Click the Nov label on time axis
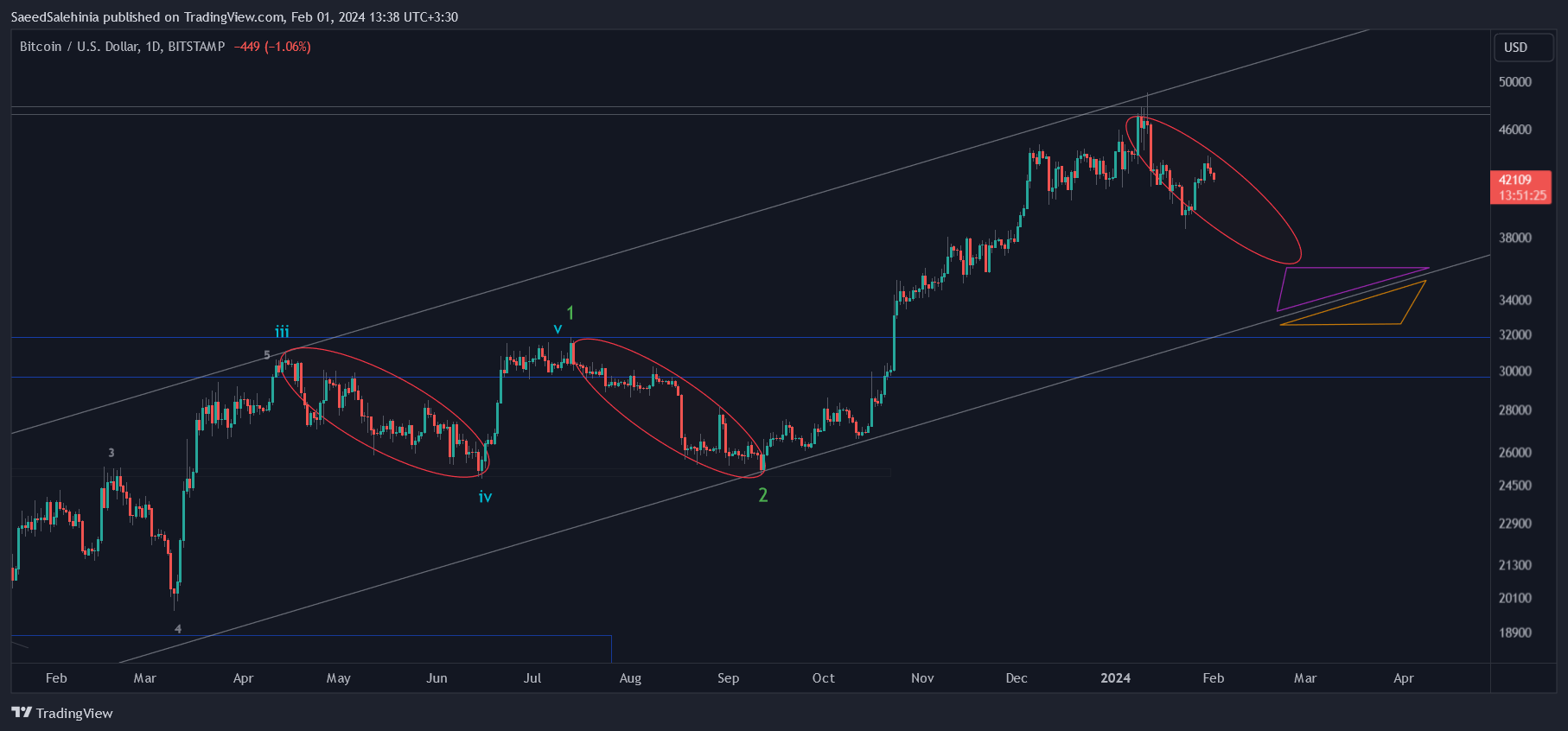This screenshot has width=1568, height=731. pyautogui.click(x=922, y=678)
